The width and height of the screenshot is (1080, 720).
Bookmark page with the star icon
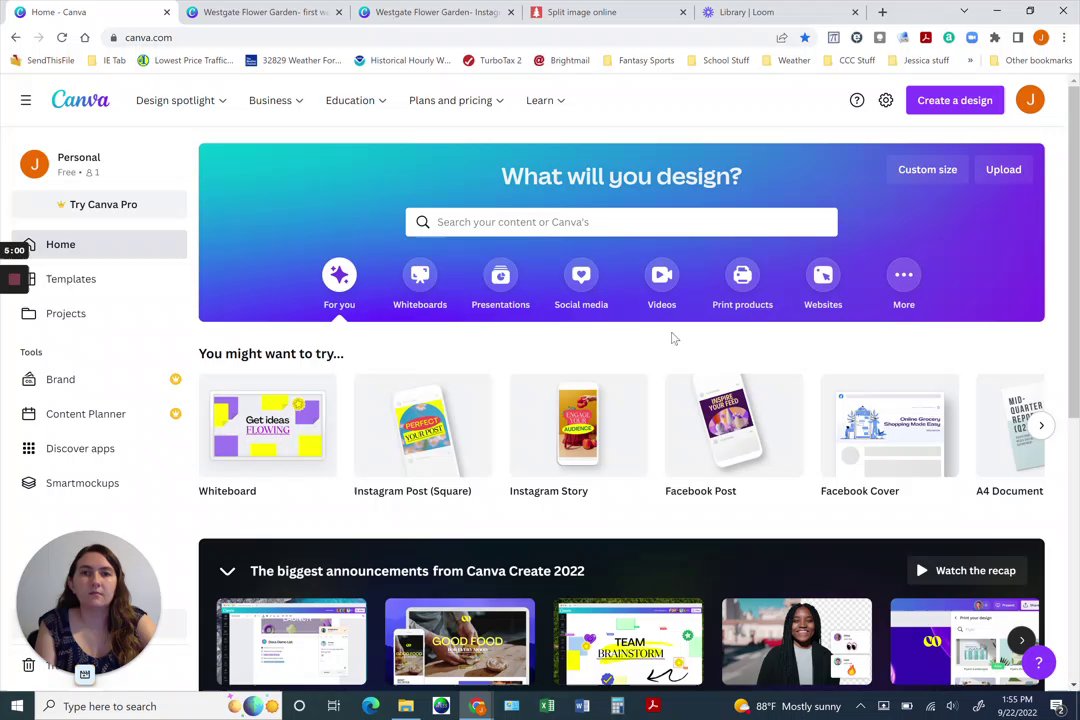[804, 38]
